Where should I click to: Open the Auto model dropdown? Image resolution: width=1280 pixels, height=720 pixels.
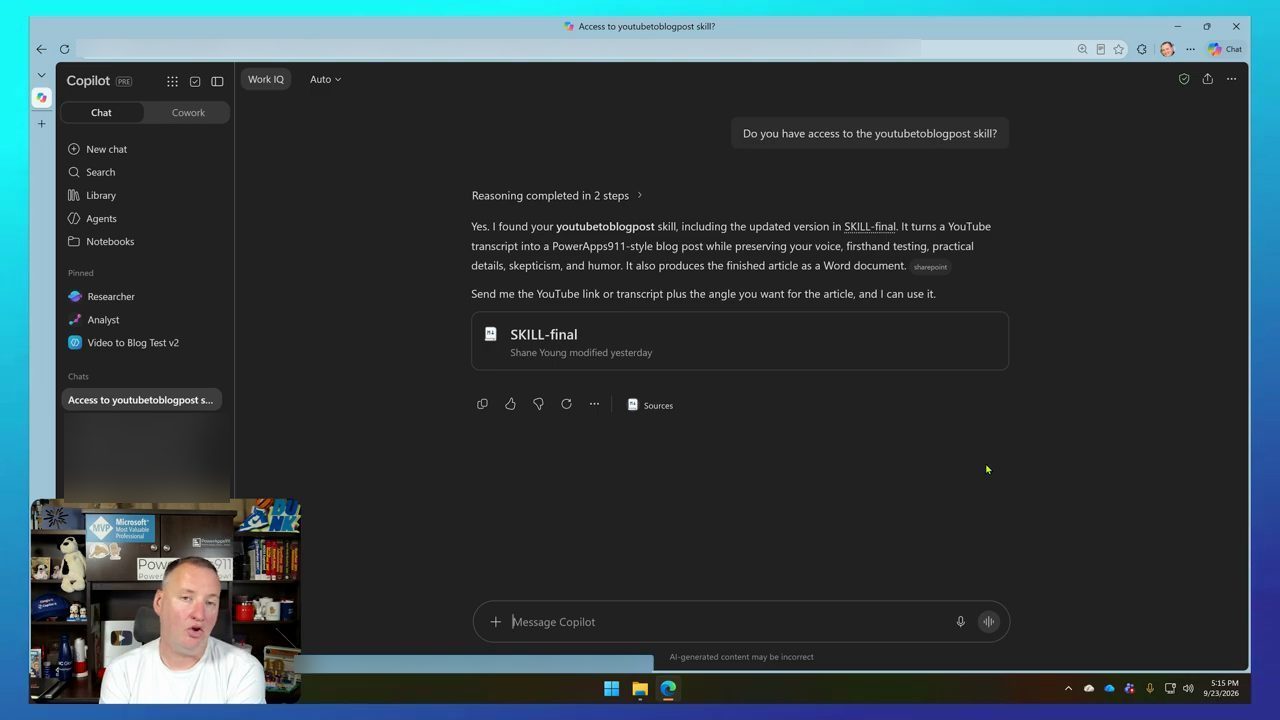point(325,79)
